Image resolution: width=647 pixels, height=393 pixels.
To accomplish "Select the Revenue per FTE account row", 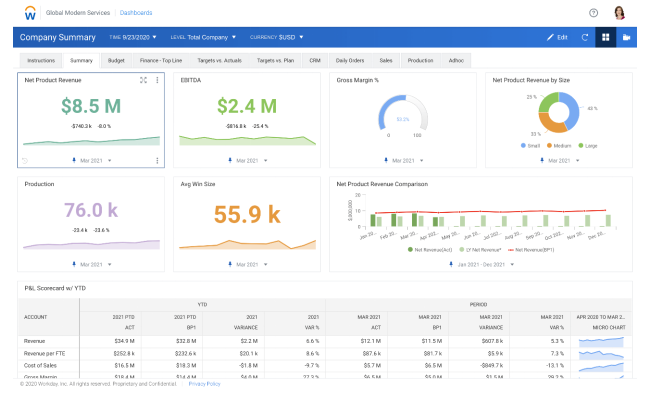I will (x=325, y=353).
